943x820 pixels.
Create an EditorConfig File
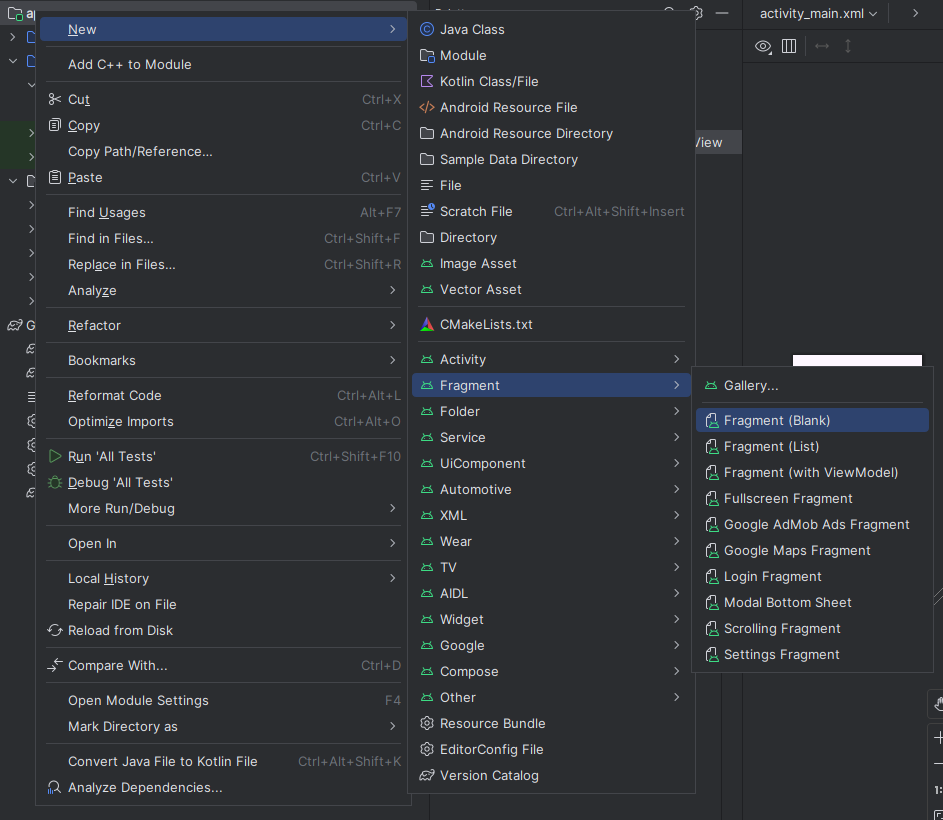coord(550,749)
